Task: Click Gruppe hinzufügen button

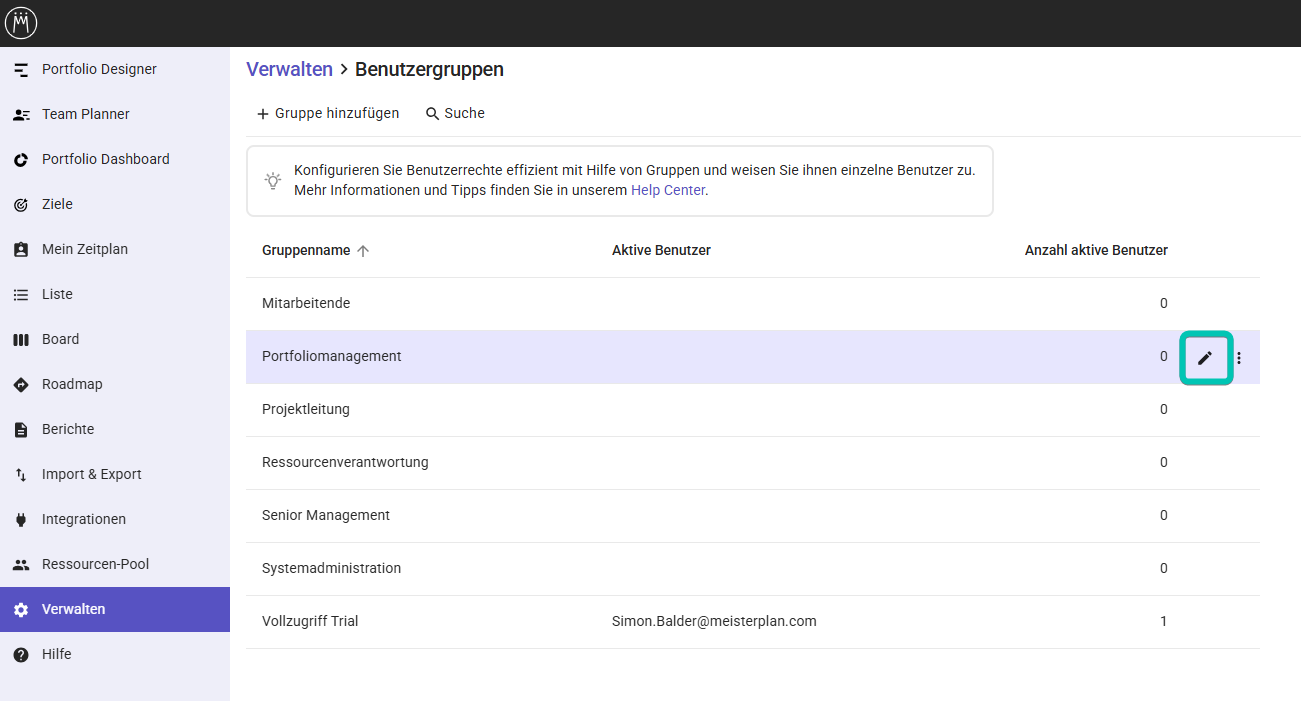Action: (328, 114)
